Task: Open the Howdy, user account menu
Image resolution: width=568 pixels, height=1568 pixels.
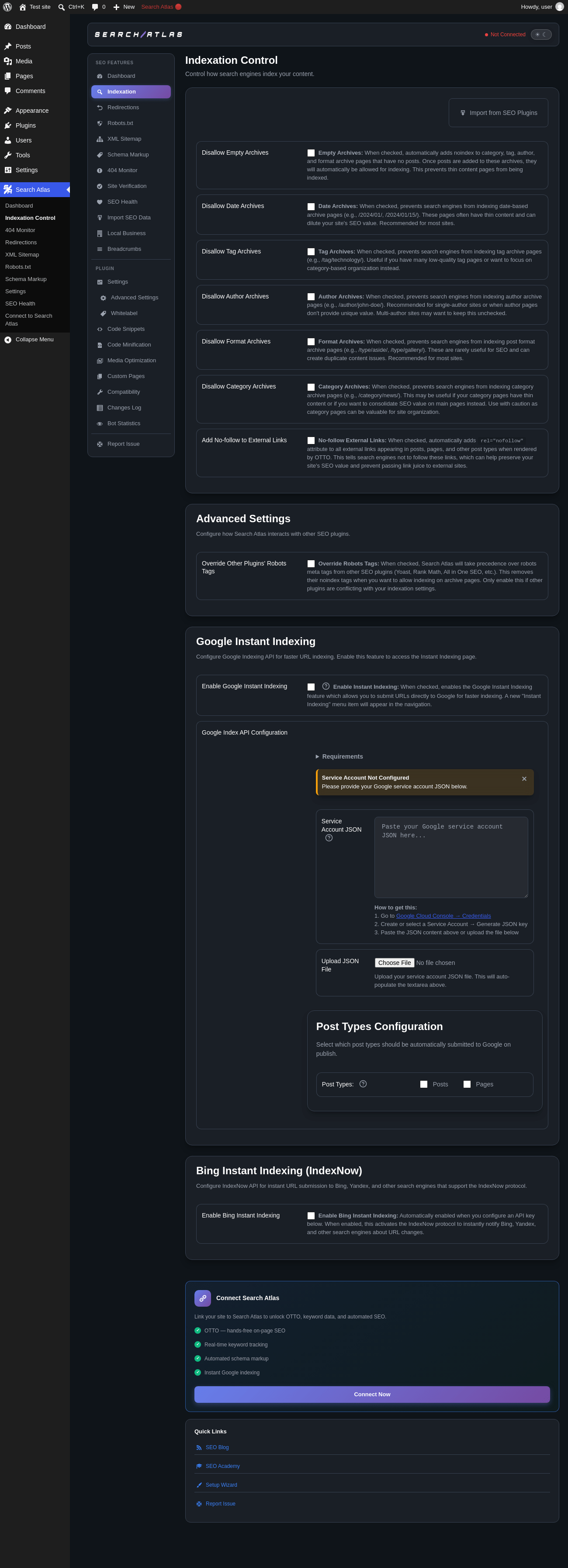Action: click(x=542, y=7)
